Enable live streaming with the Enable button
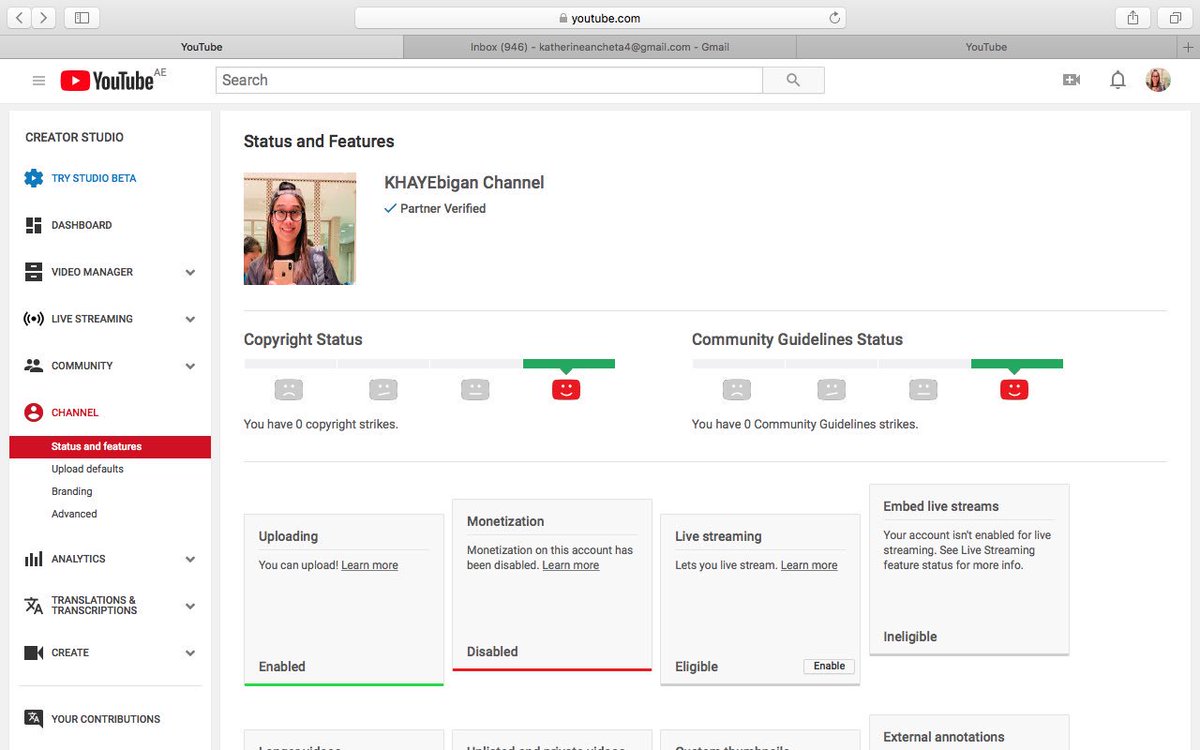The height and width of the screenshot is (750, 1200). tap(829, 666)
